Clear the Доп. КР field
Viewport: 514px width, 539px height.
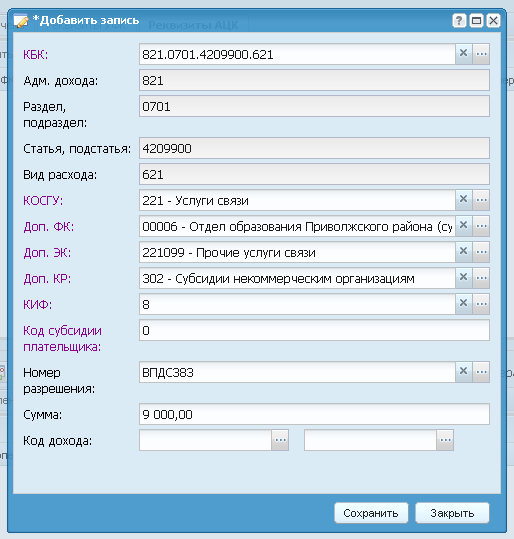tap(463, 278)
